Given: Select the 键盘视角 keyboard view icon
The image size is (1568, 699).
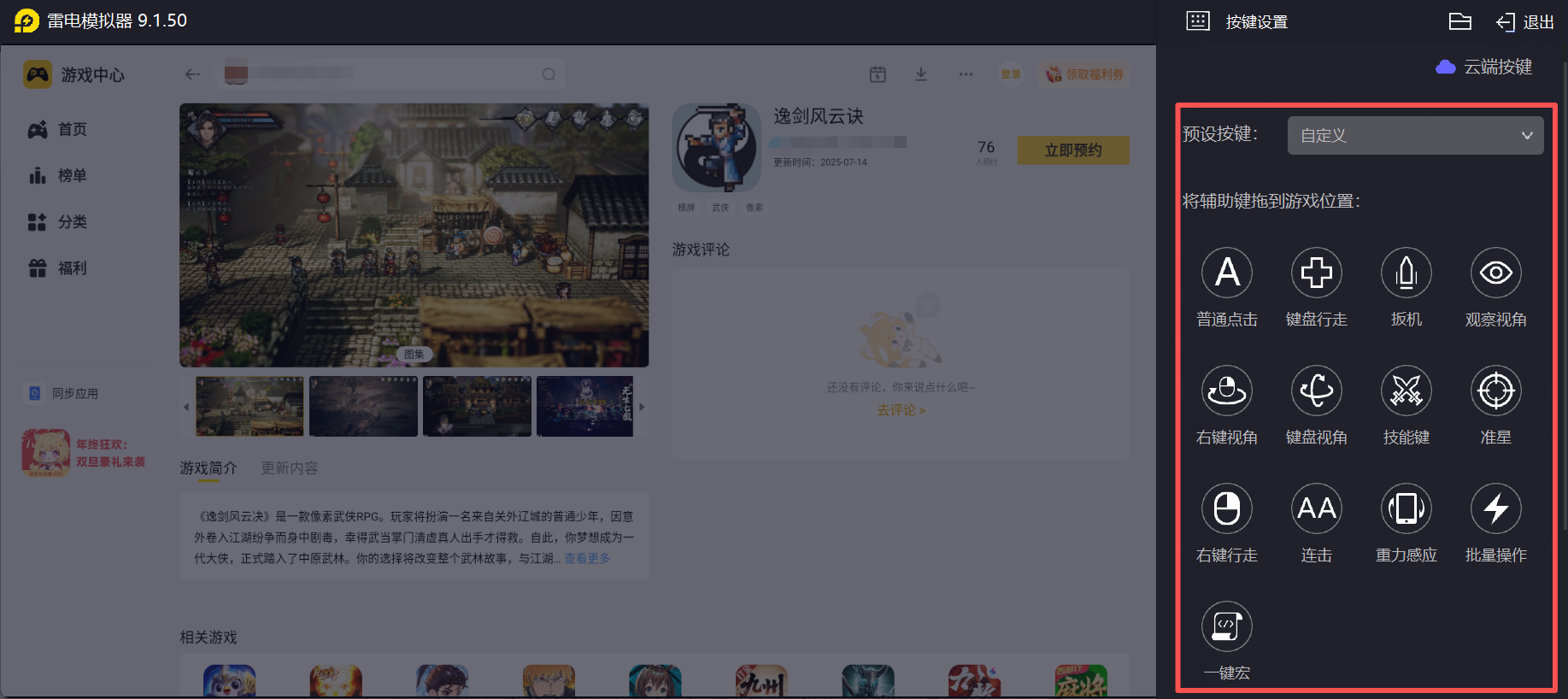Looking at the screenshot, I should (1317, 391).
